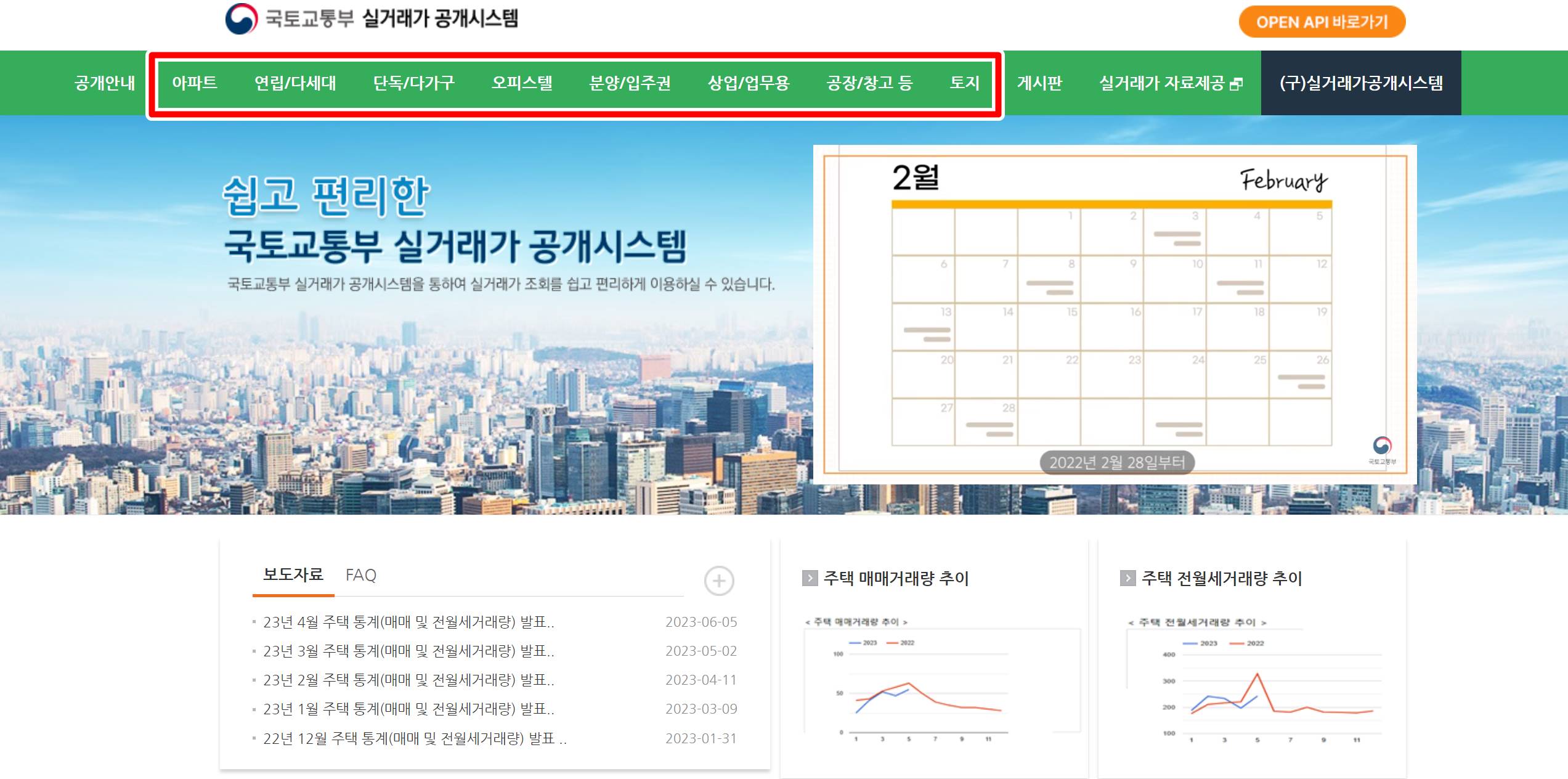Click the plus icon beside 보도자료 list
The image size is (1568, 779).
(x=718, y=581)
